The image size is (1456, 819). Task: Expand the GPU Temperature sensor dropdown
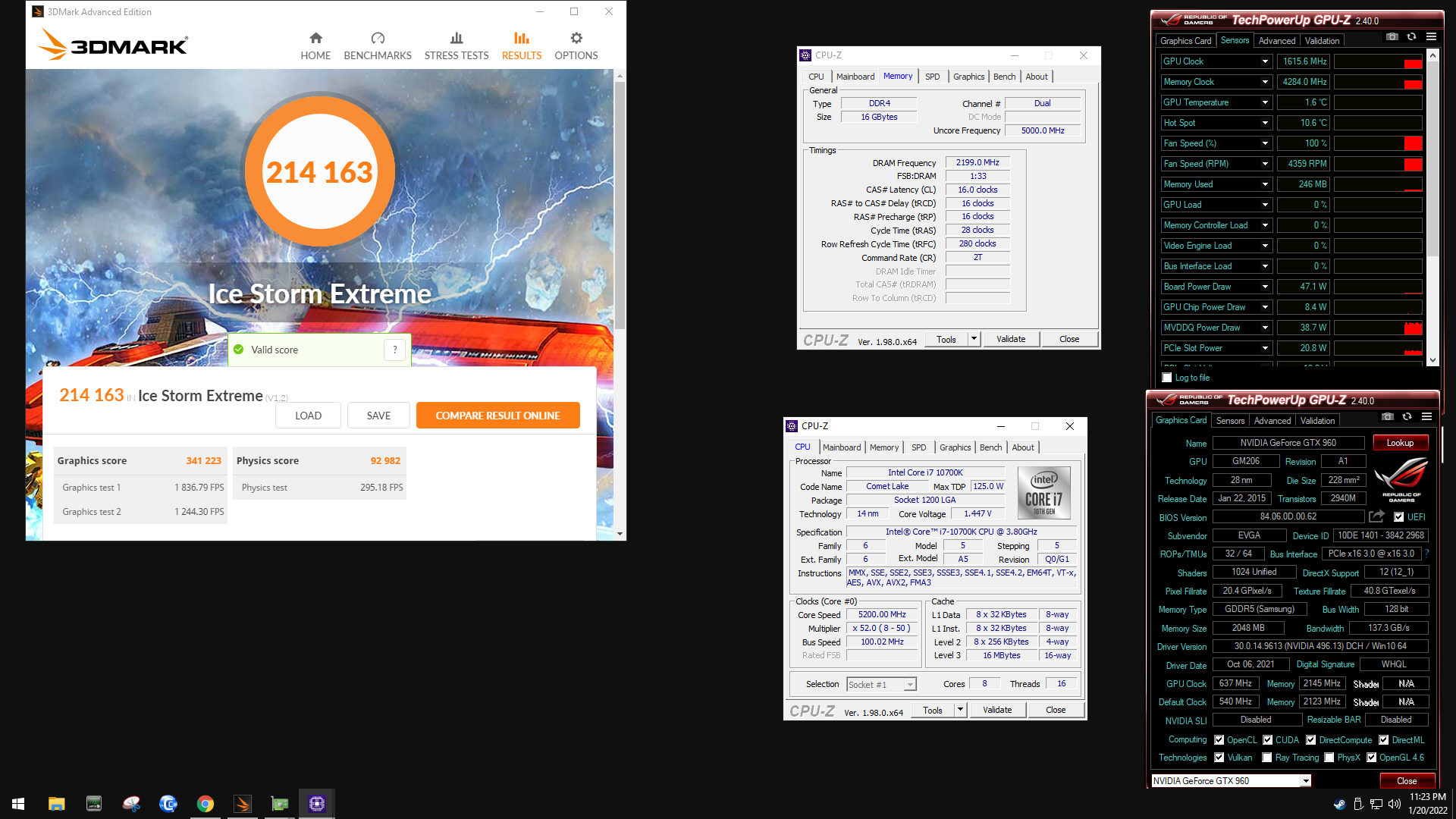coord(1265,102)
